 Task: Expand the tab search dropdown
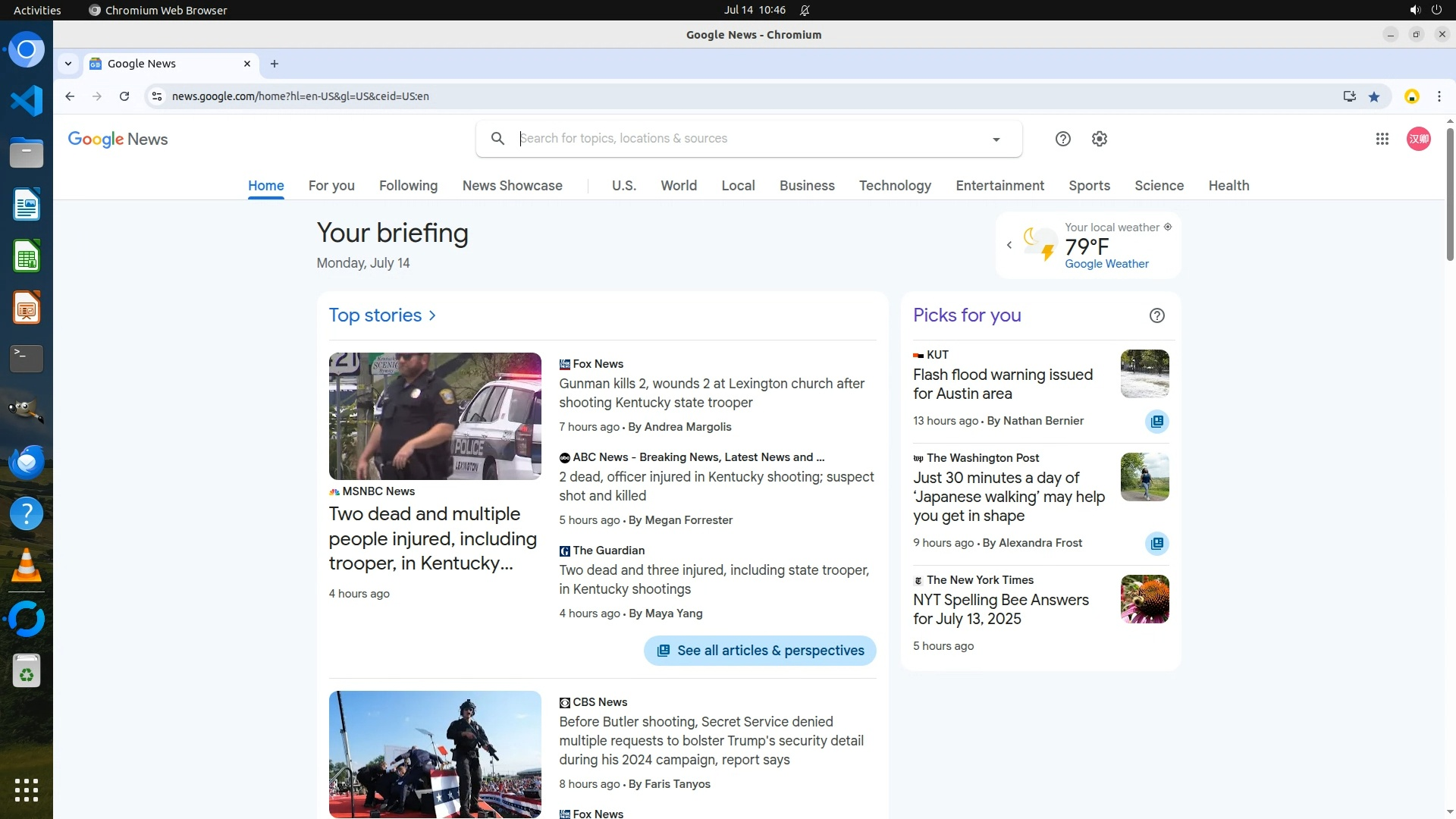68,64
